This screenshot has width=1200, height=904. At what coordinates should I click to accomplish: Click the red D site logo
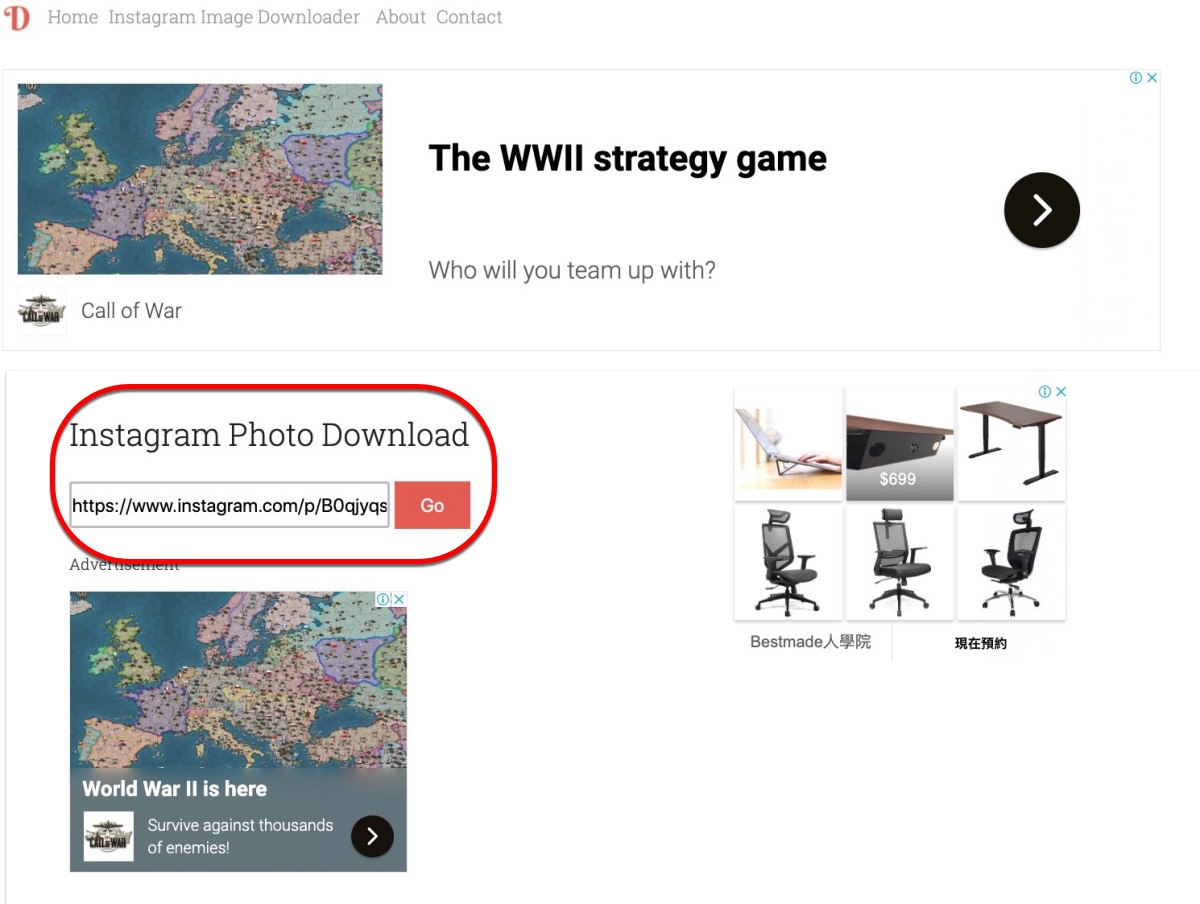pos(17,18)
